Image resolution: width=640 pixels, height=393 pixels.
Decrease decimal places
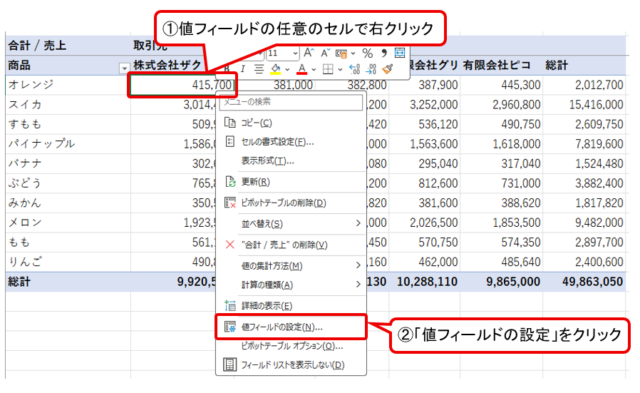[371, 69]
